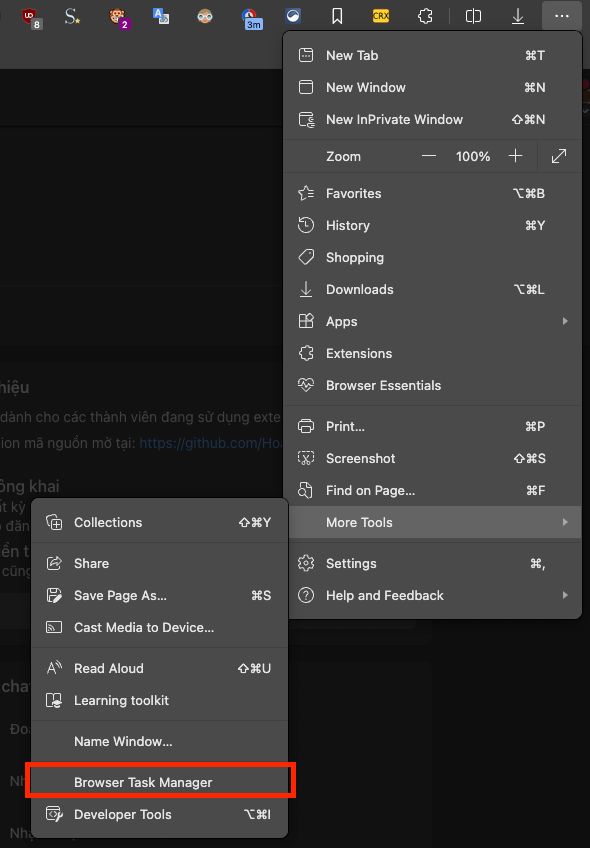Open Learning toolkit
Screen dimensions: 590x848
point(160,700)
